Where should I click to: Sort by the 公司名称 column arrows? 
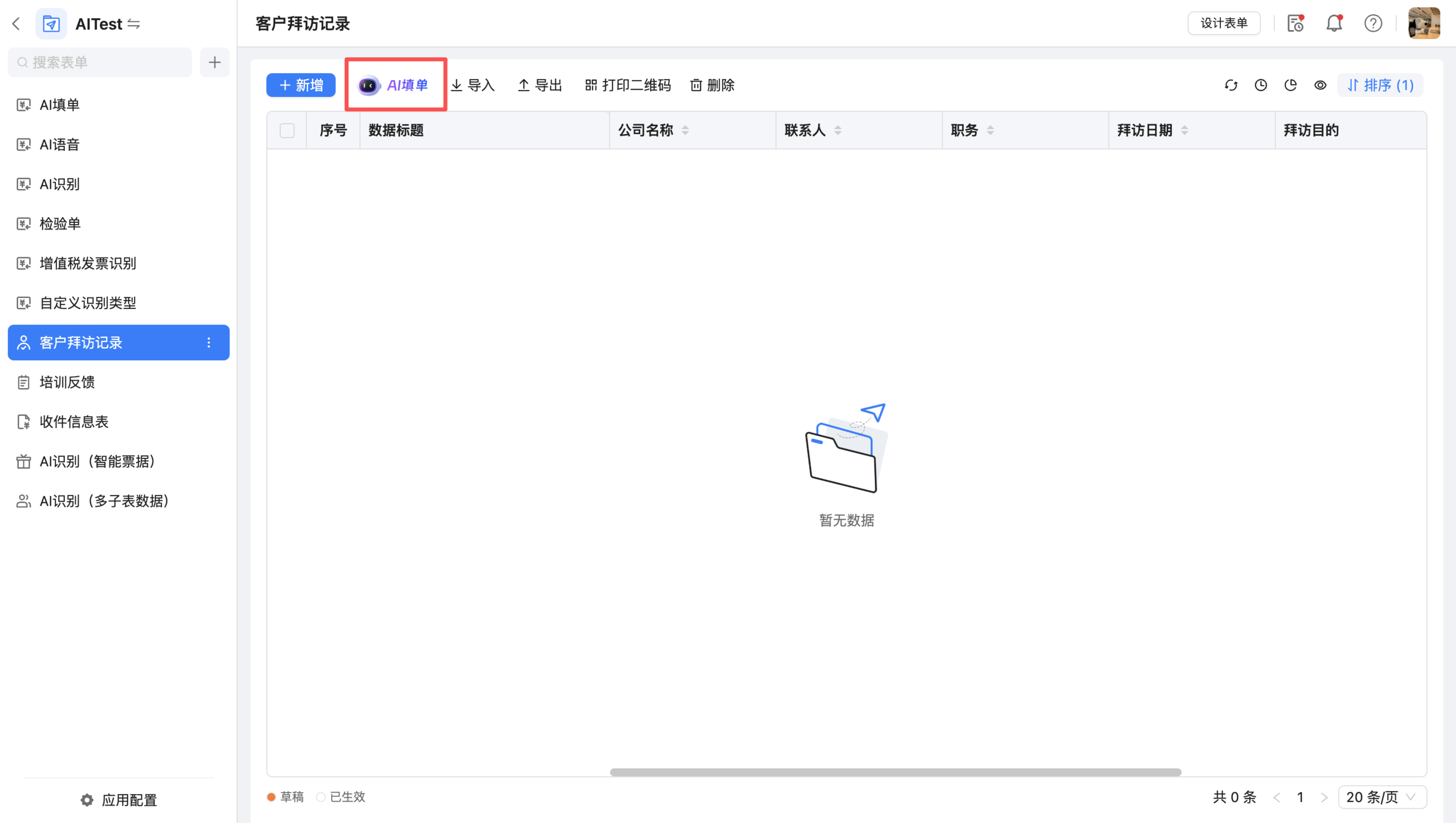pos(685,130)
